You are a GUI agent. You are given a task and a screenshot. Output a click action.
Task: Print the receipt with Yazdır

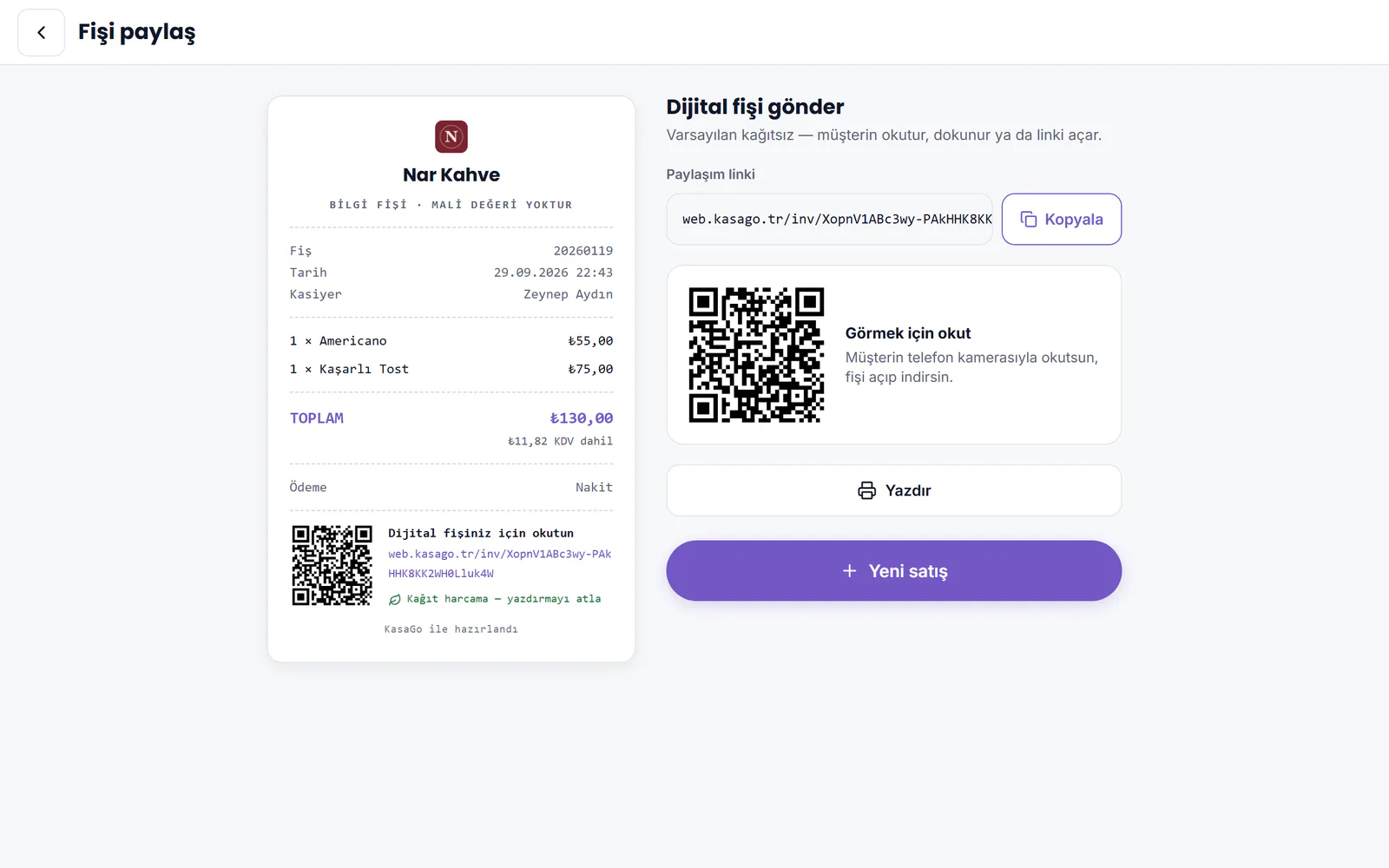pyautogui.click(x=894, y=490)
